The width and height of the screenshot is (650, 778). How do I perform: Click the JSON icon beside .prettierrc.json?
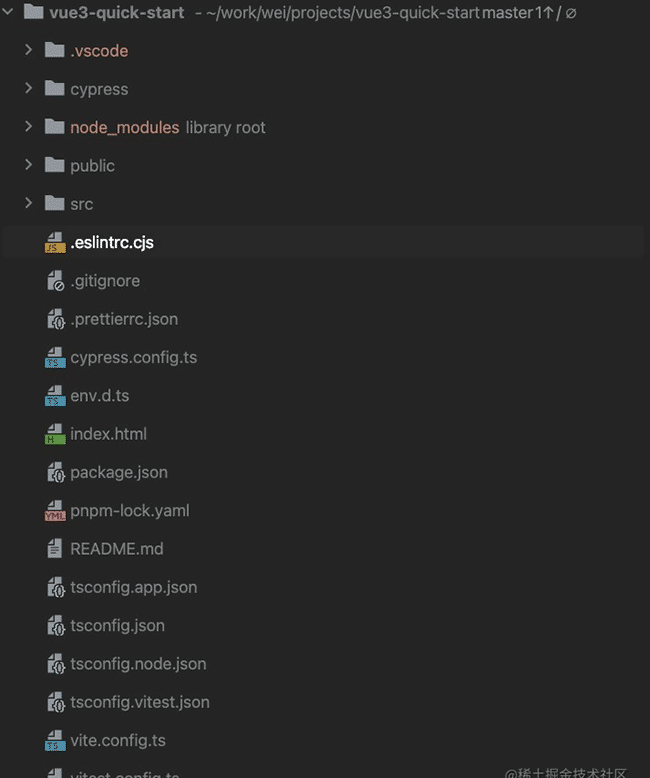(x=55, y=320)
